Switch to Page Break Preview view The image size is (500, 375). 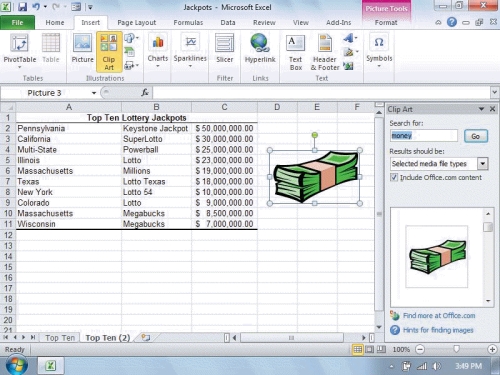click(x=381, y=349)
